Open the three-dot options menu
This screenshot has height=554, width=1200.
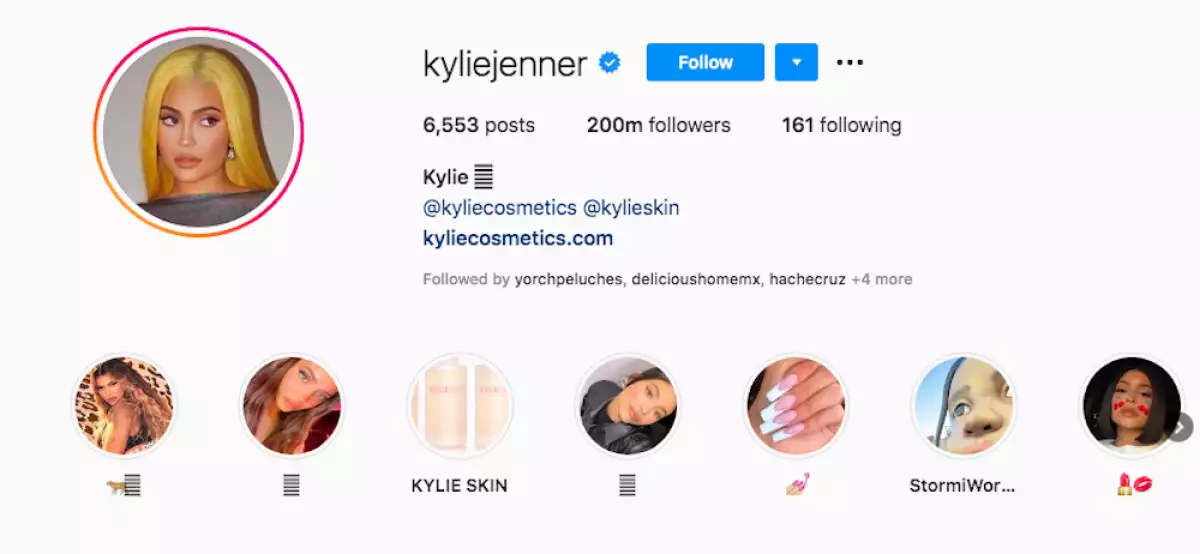[850, 62]
